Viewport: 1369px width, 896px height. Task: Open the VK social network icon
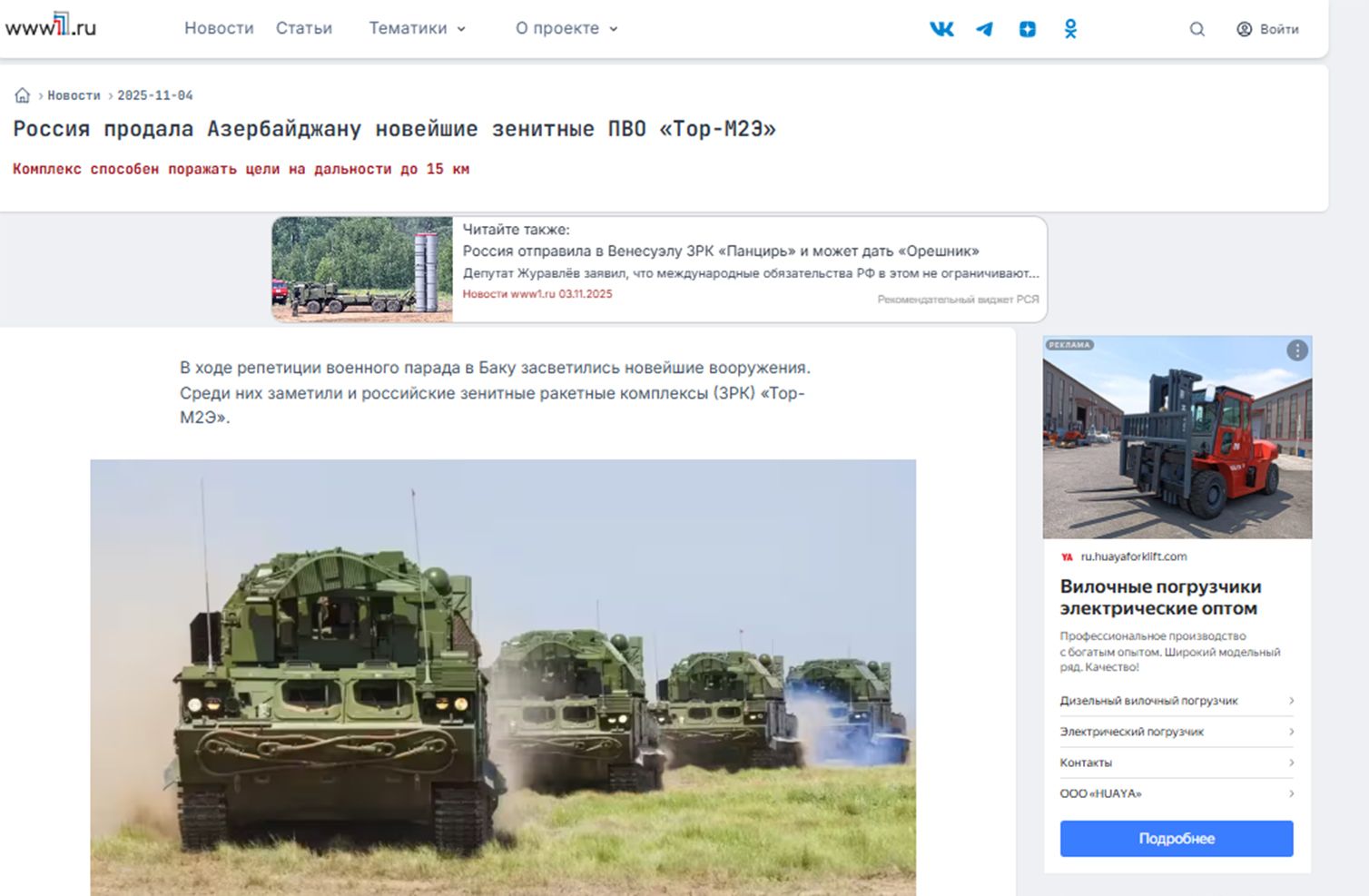(941, 29)
